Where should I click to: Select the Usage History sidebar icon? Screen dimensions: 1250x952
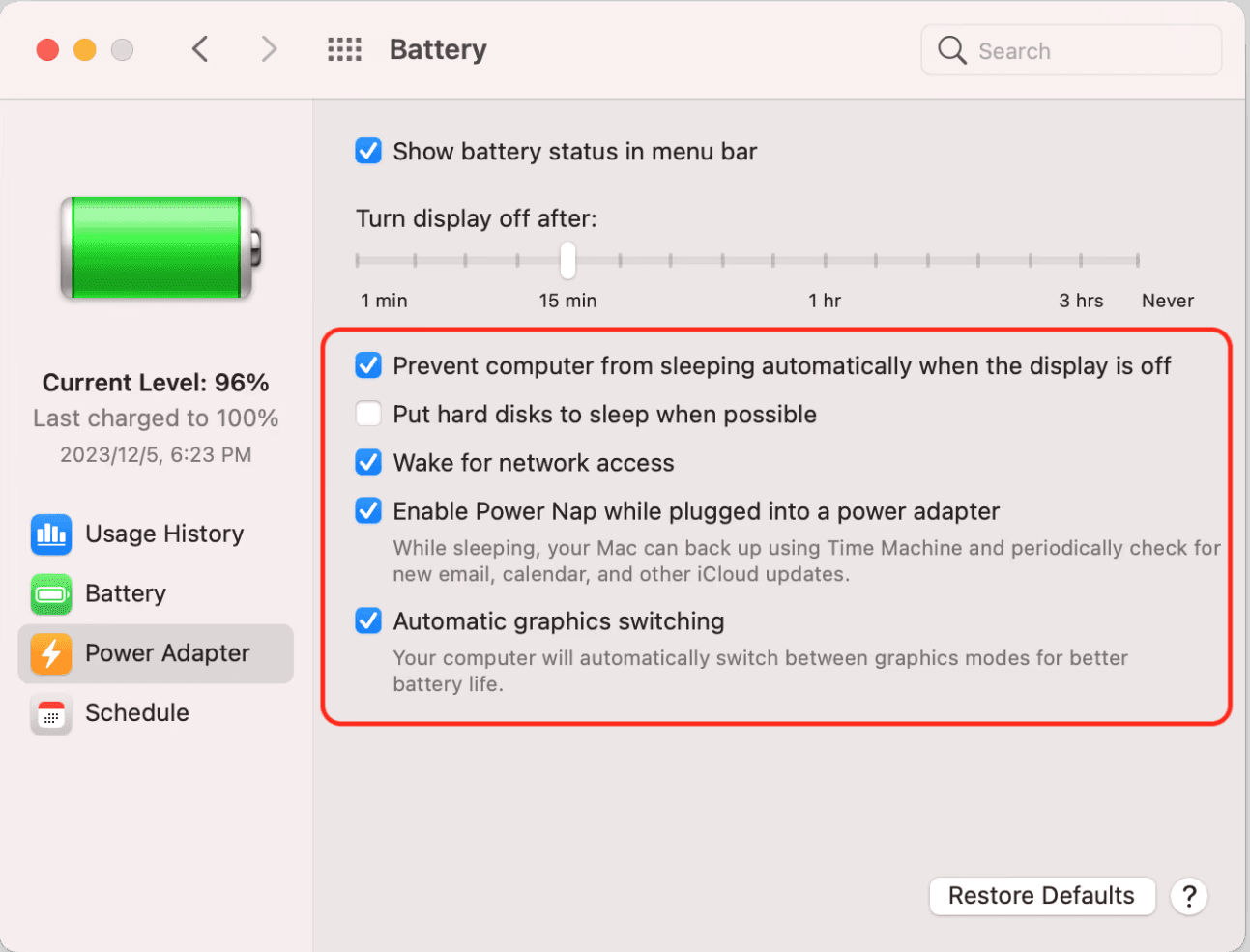click(50, 534)
